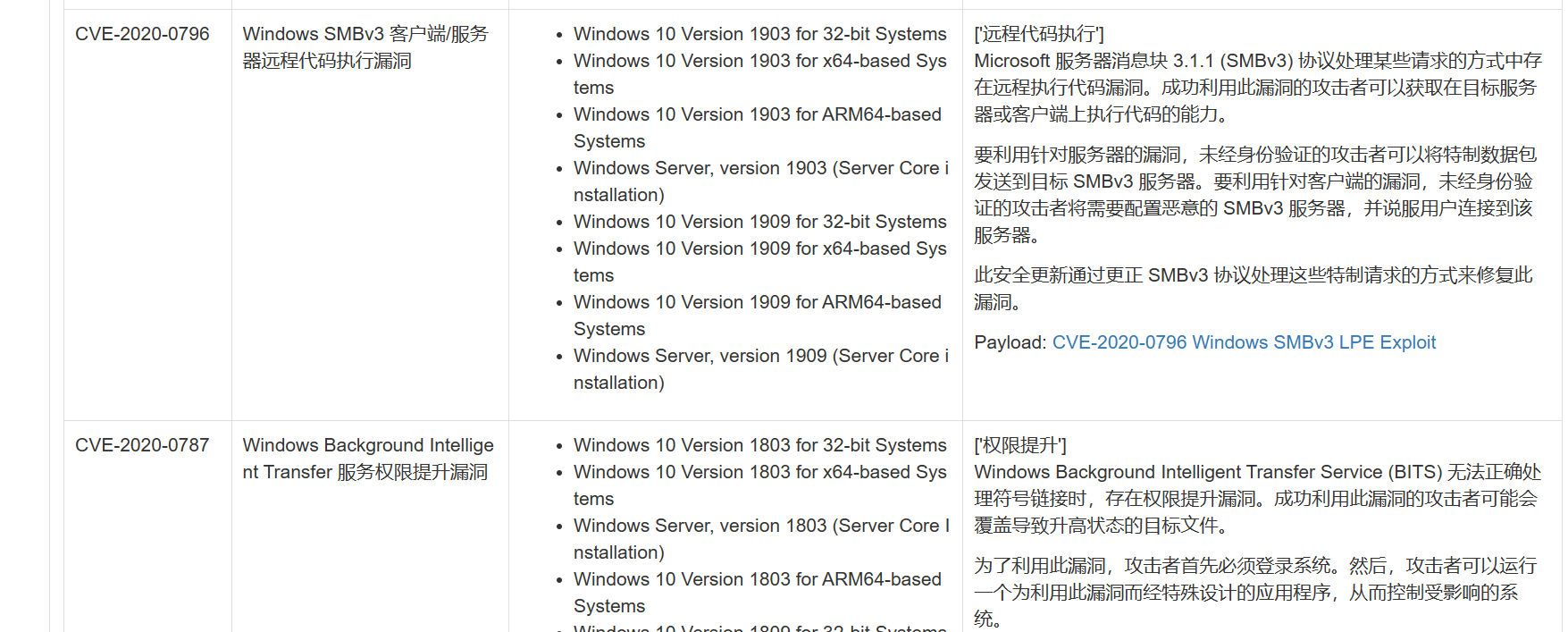Click the Payload: label text
1568x632 pixels.
[x=1010, y=342]
